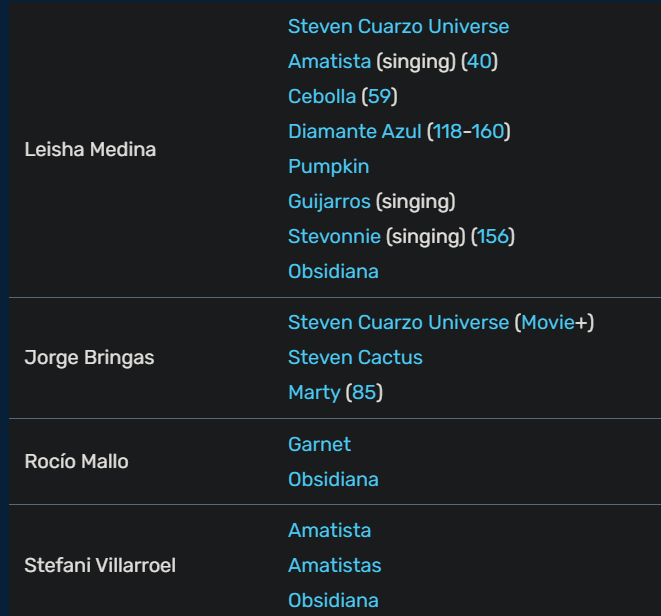Screen dimensions: 661x616
Task: Click the Amatista (singing) link
Action: 330,62
